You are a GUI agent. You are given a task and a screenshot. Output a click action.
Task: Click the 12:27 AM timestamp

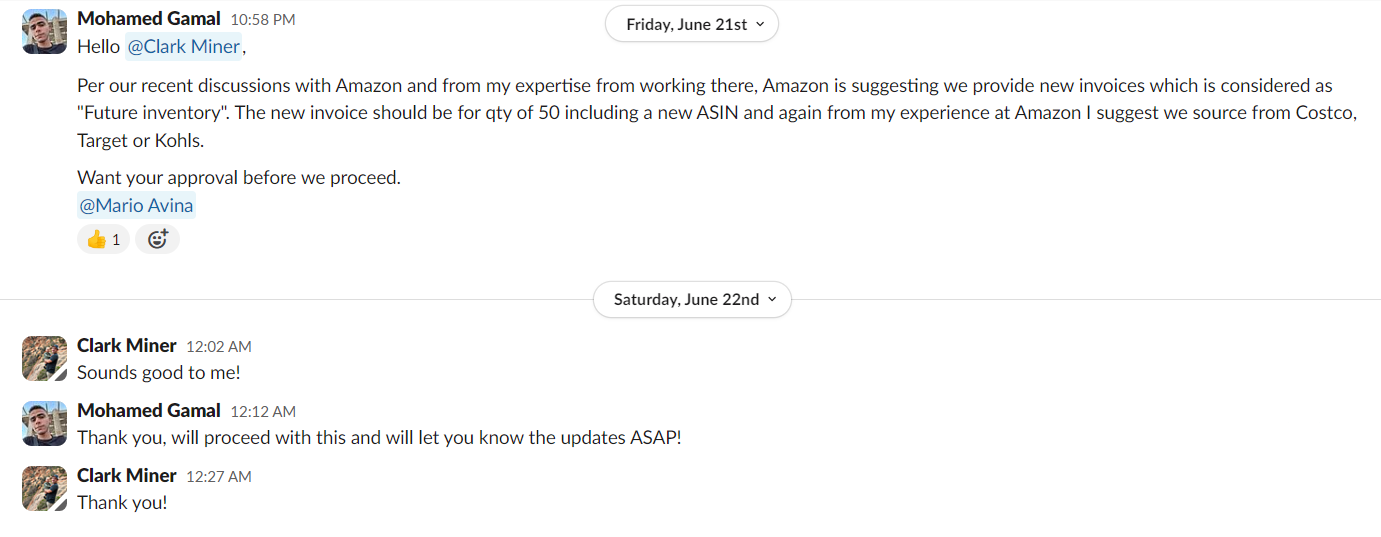(x=219, y=477)
